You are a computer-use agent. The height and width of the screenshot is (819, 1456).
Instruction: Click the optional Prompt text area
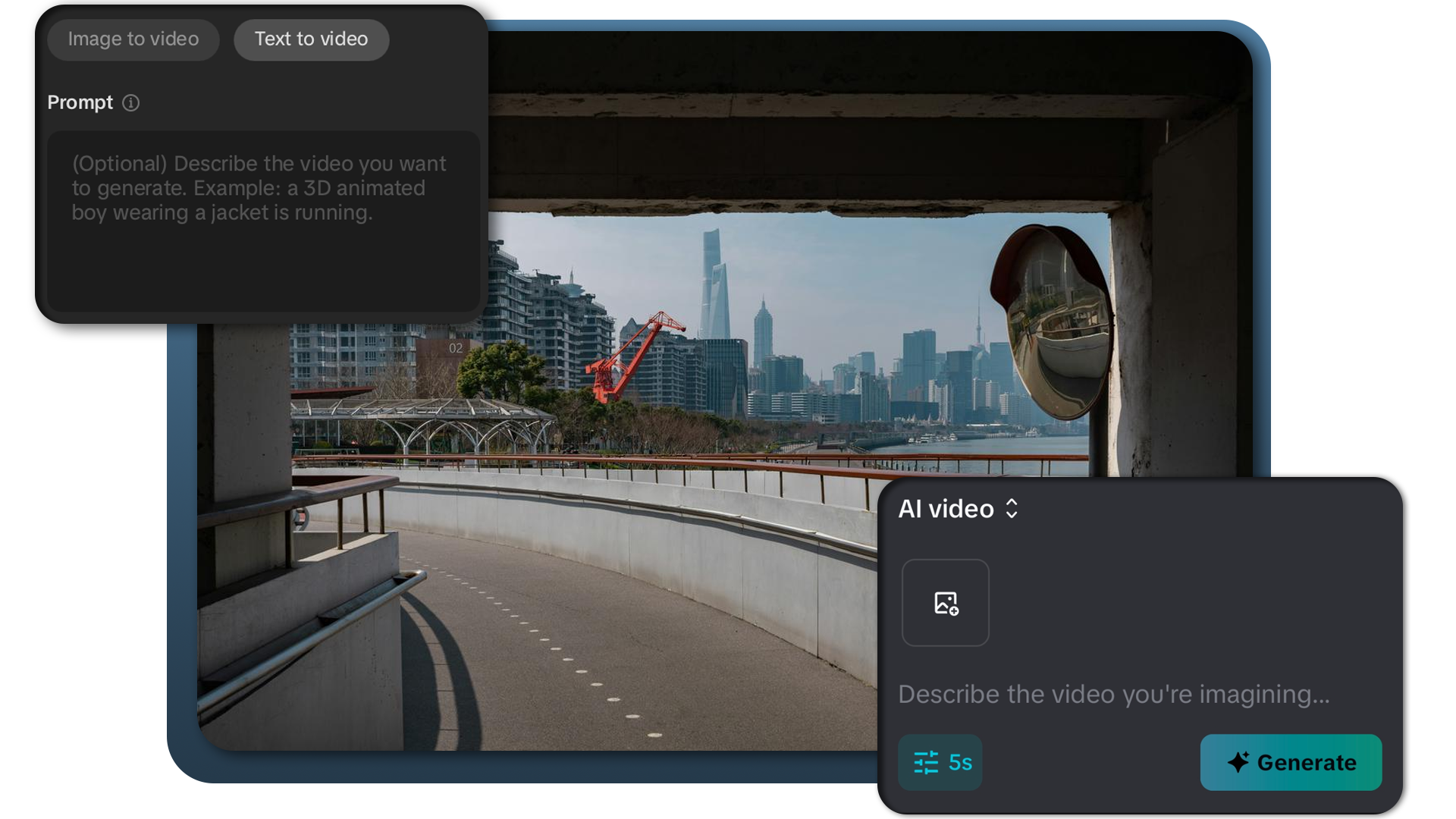pyautogui.click(x=262, y=220)
